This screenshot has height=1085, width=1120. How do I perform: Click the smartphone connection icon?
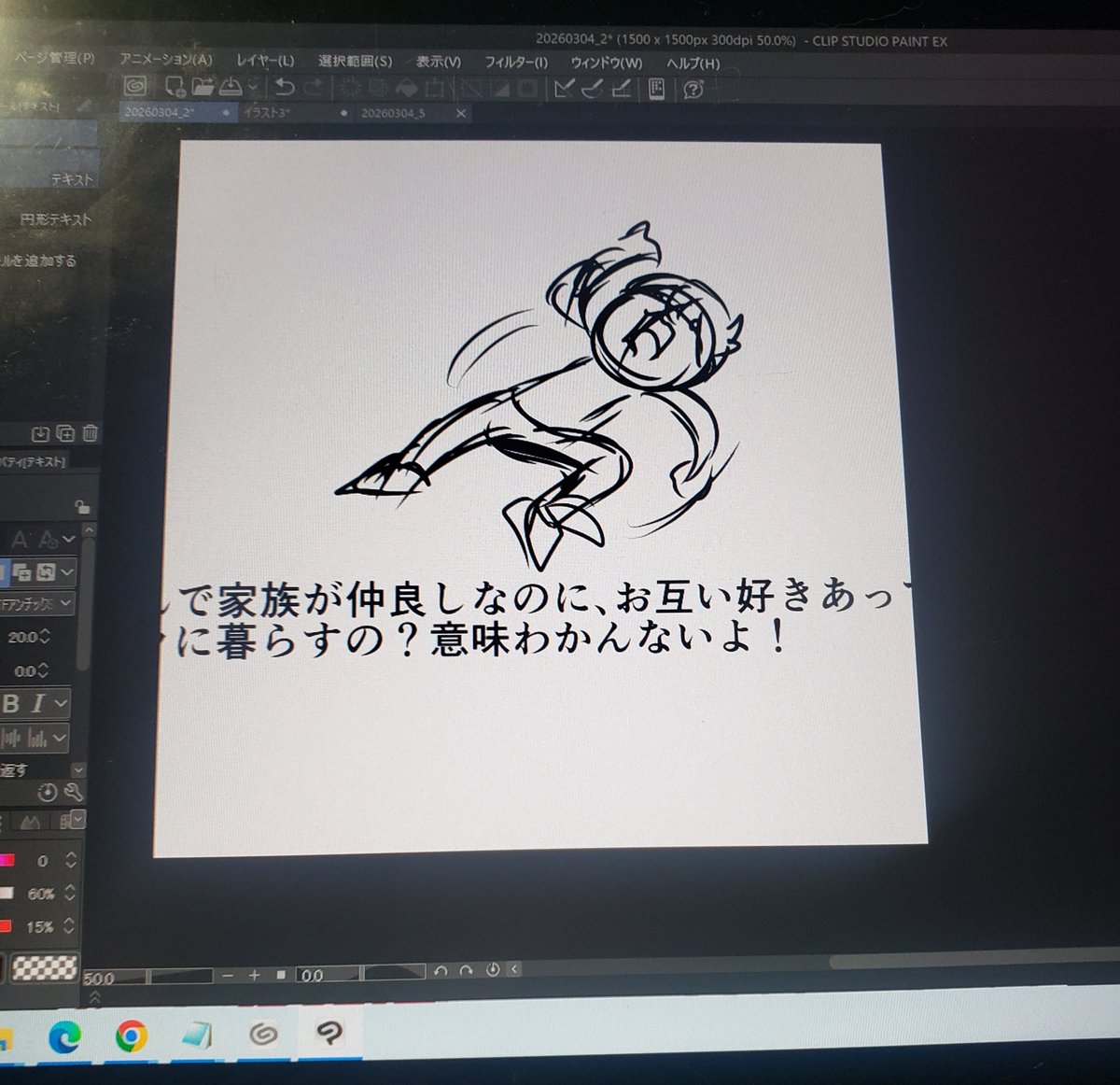pyautogui.click(x=656, y=89)
